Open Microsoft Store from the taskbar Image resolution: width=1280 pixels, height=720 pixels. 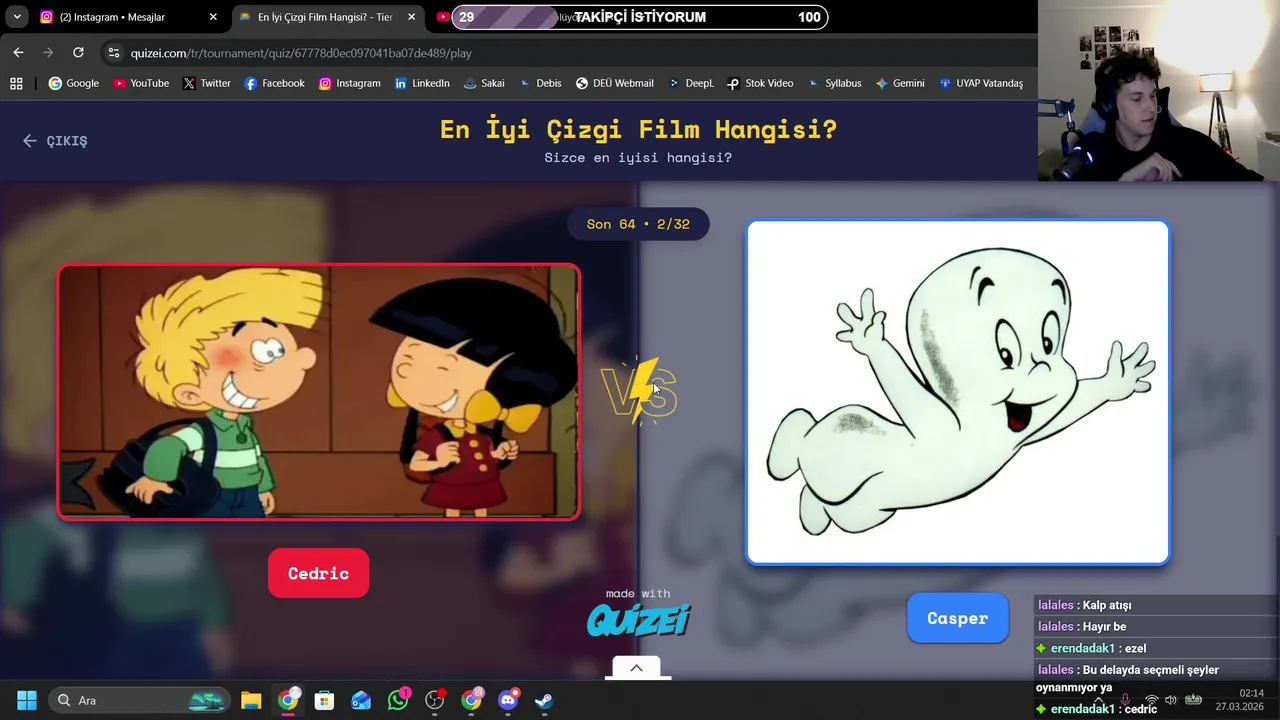324,700
